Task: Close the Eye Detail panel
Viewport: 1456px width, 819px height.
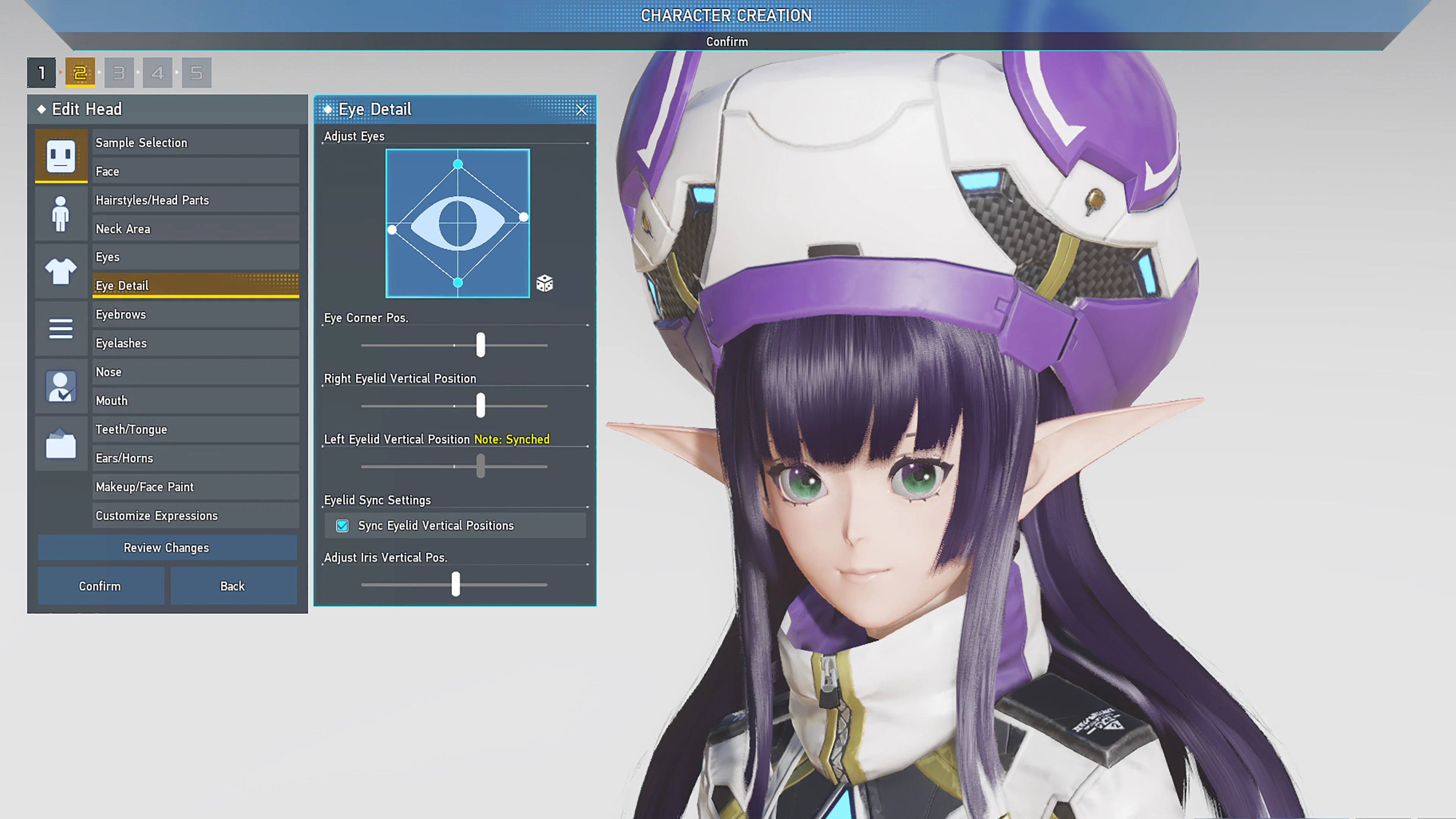Action: click(582, 110)
